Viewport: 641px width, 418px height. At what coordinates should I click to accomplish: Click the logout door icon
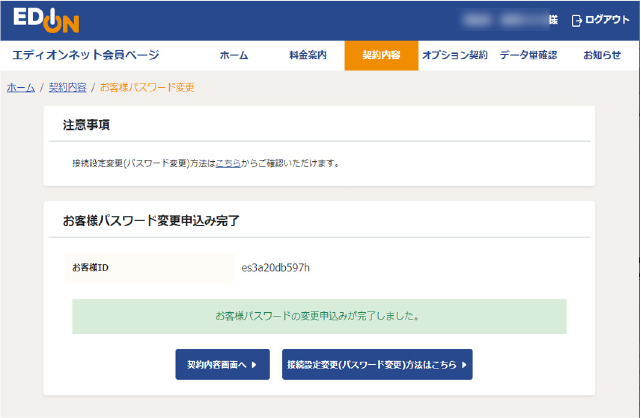[x=576, y=20]
